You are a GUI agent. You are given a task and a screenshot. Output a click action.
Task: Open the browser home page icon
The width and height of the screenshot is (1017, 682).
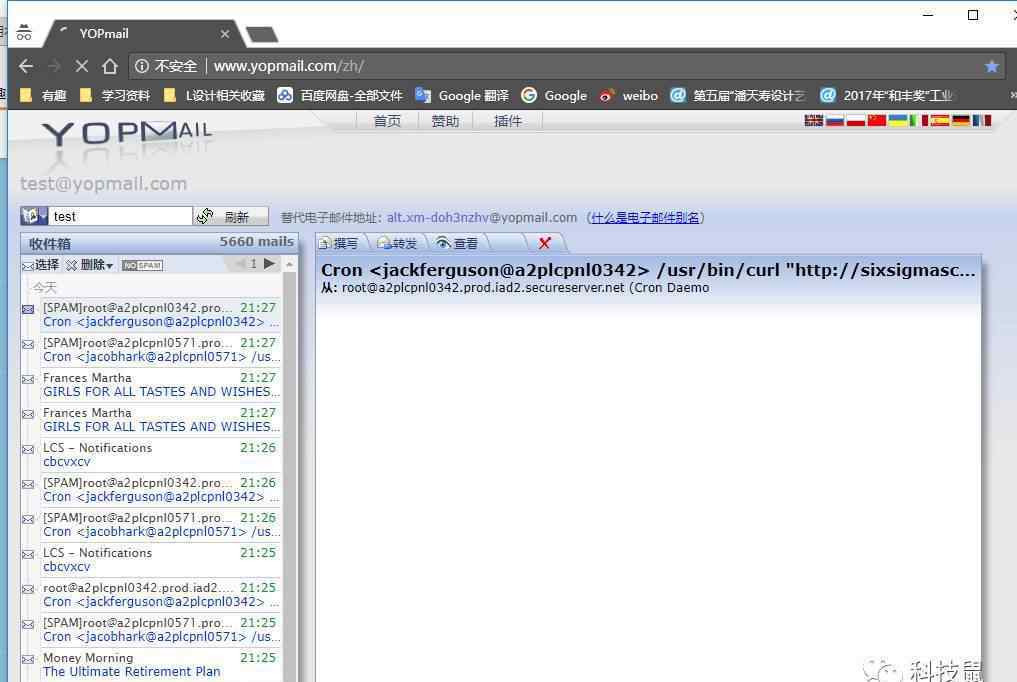click(110, 66)
